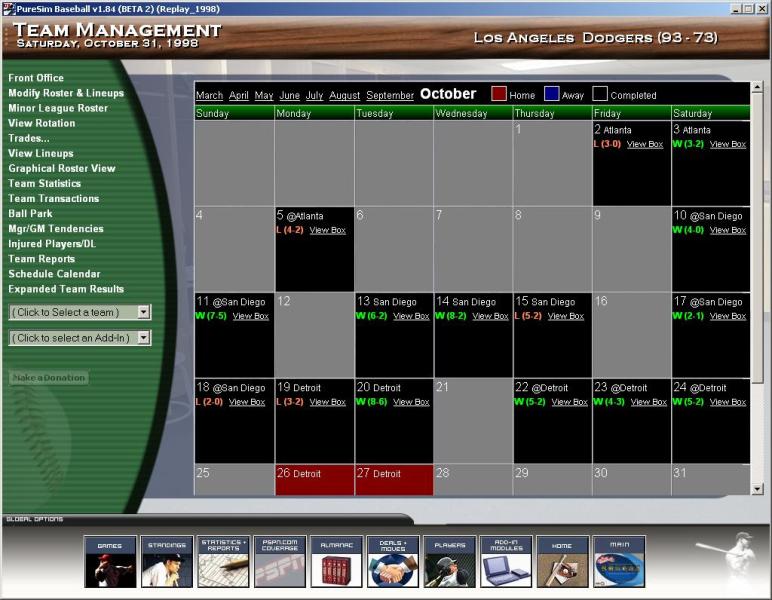Click Global Options label

(34, 519)
